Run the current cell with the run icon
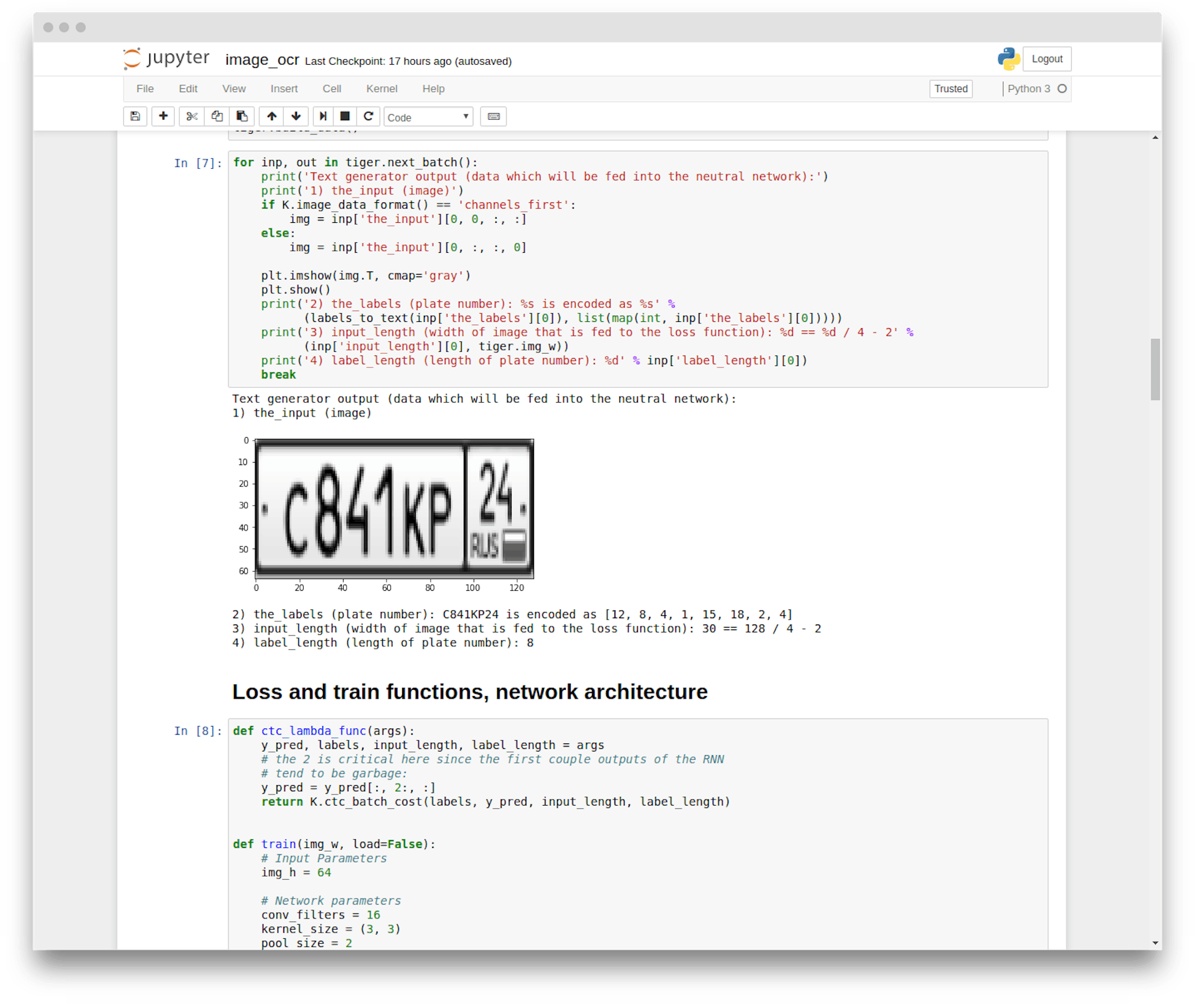This screenshot has height=1008, width=1195. [x=322, y=116]
